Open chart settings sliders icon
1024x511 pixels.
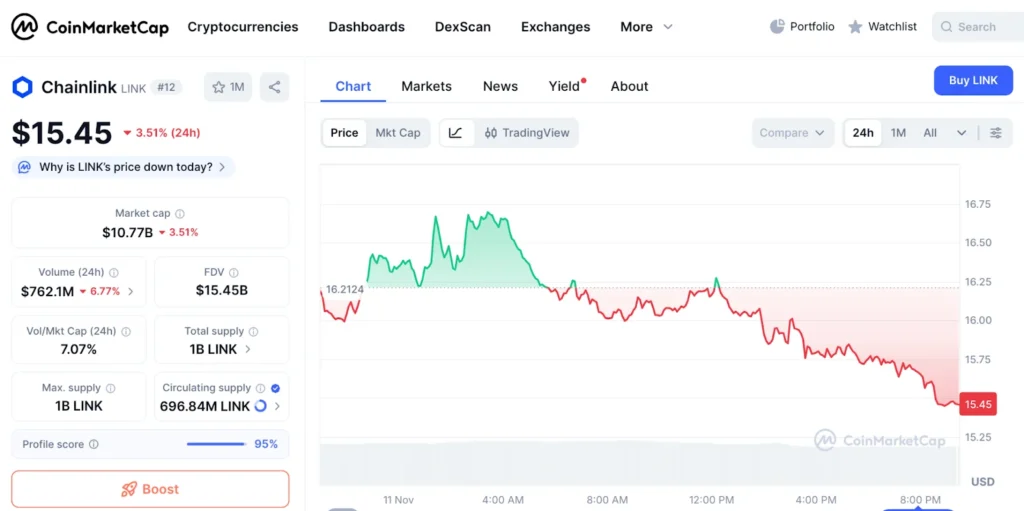995,133
